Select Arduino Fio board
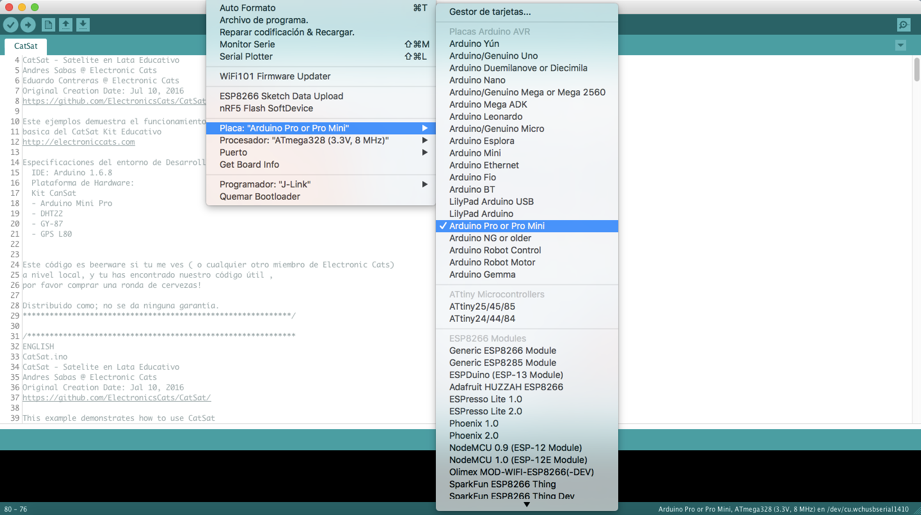 pos(527,177)
